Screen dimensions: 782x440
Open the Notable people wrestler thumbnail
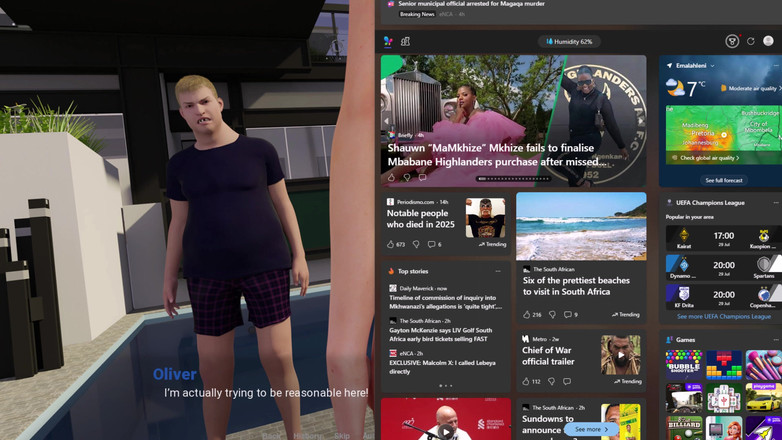(x=485, y=218)
